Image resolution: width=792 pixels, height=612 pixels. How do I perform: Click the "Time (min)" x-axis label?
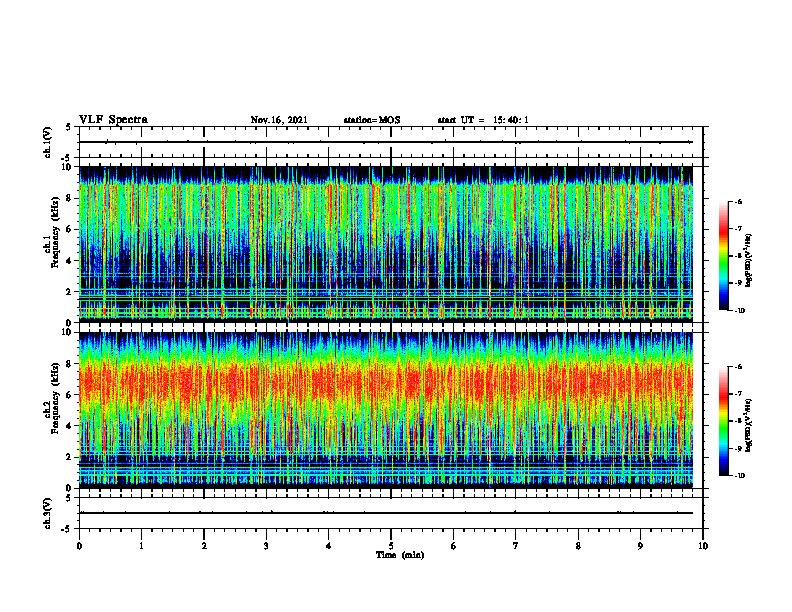coord(400,555)
